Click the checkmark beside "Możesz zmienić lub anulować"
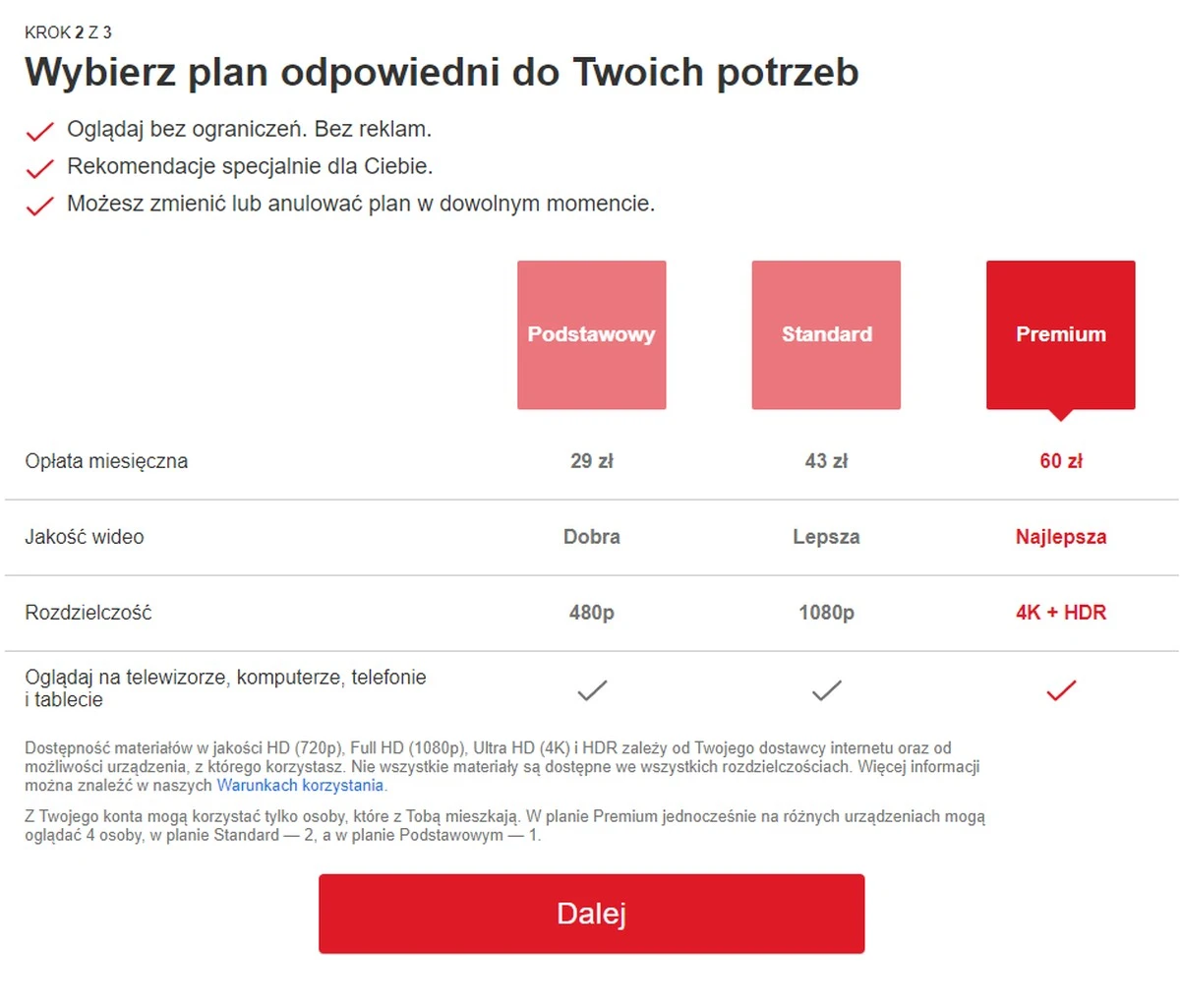The width and height of the screenshot is (1180, 1008). [x=39, y=206]
